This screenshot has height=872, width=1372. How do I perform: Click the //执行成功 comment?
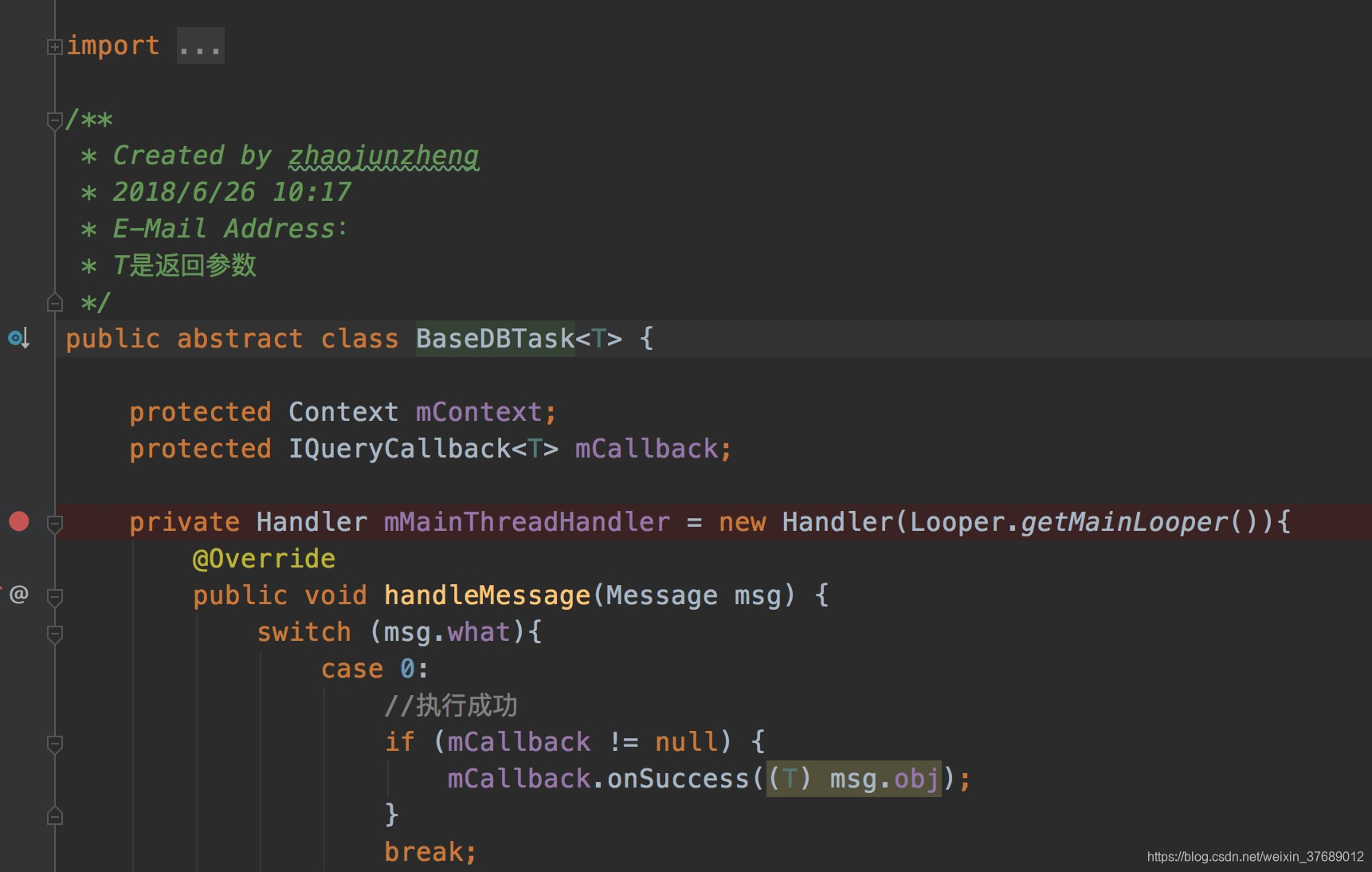tap(451, 705)
